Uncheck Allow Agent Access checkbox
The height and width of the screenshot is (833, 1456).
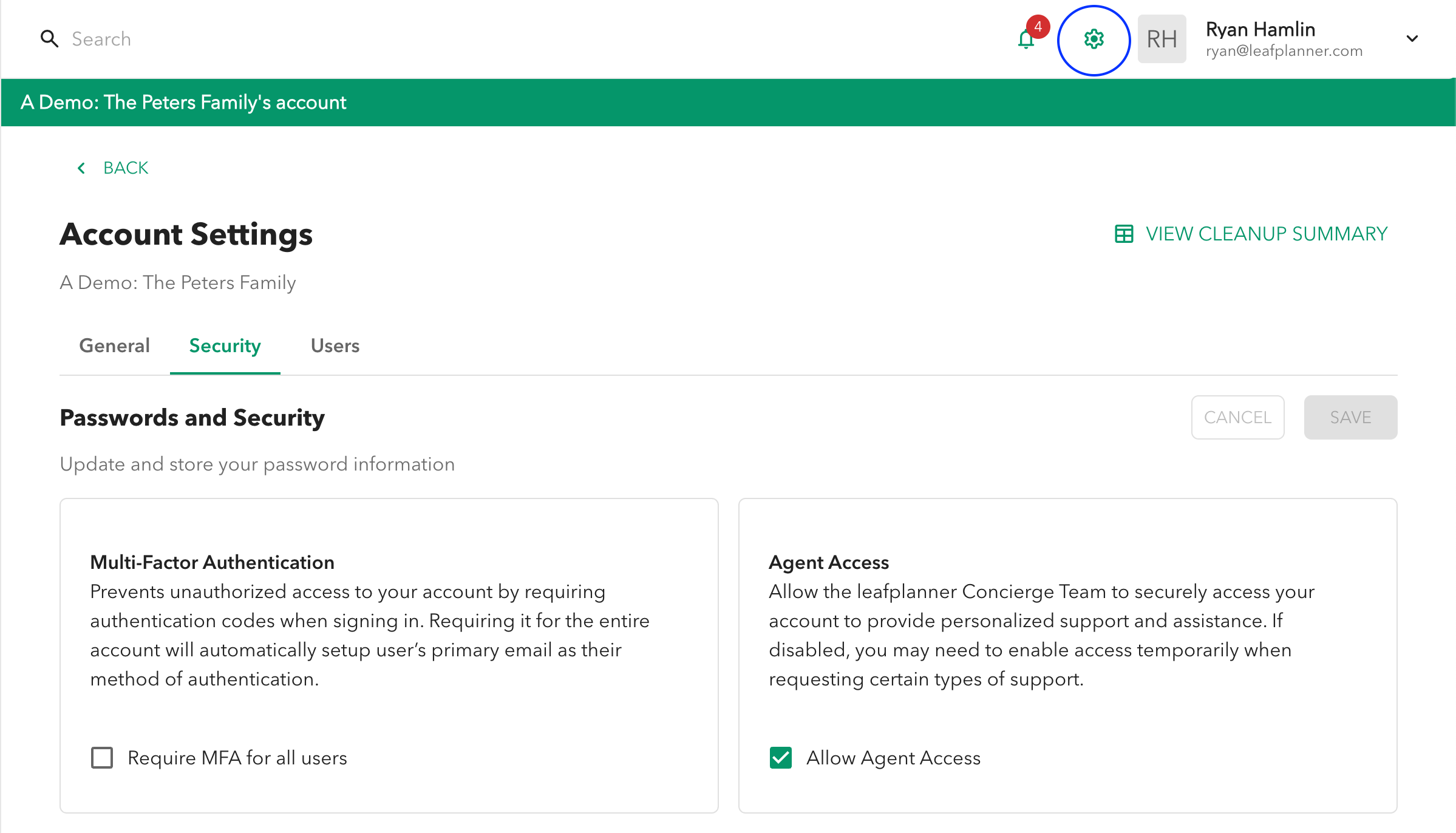pyautogui.click(x=781, y=758)
